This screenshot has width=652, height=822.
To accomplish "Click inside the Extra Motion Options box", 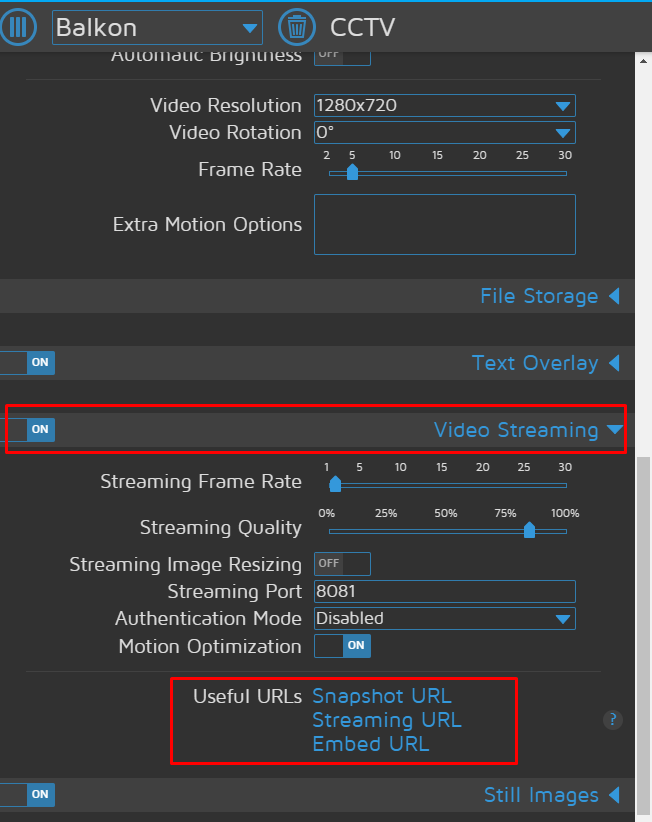I will tap(444, 224).
